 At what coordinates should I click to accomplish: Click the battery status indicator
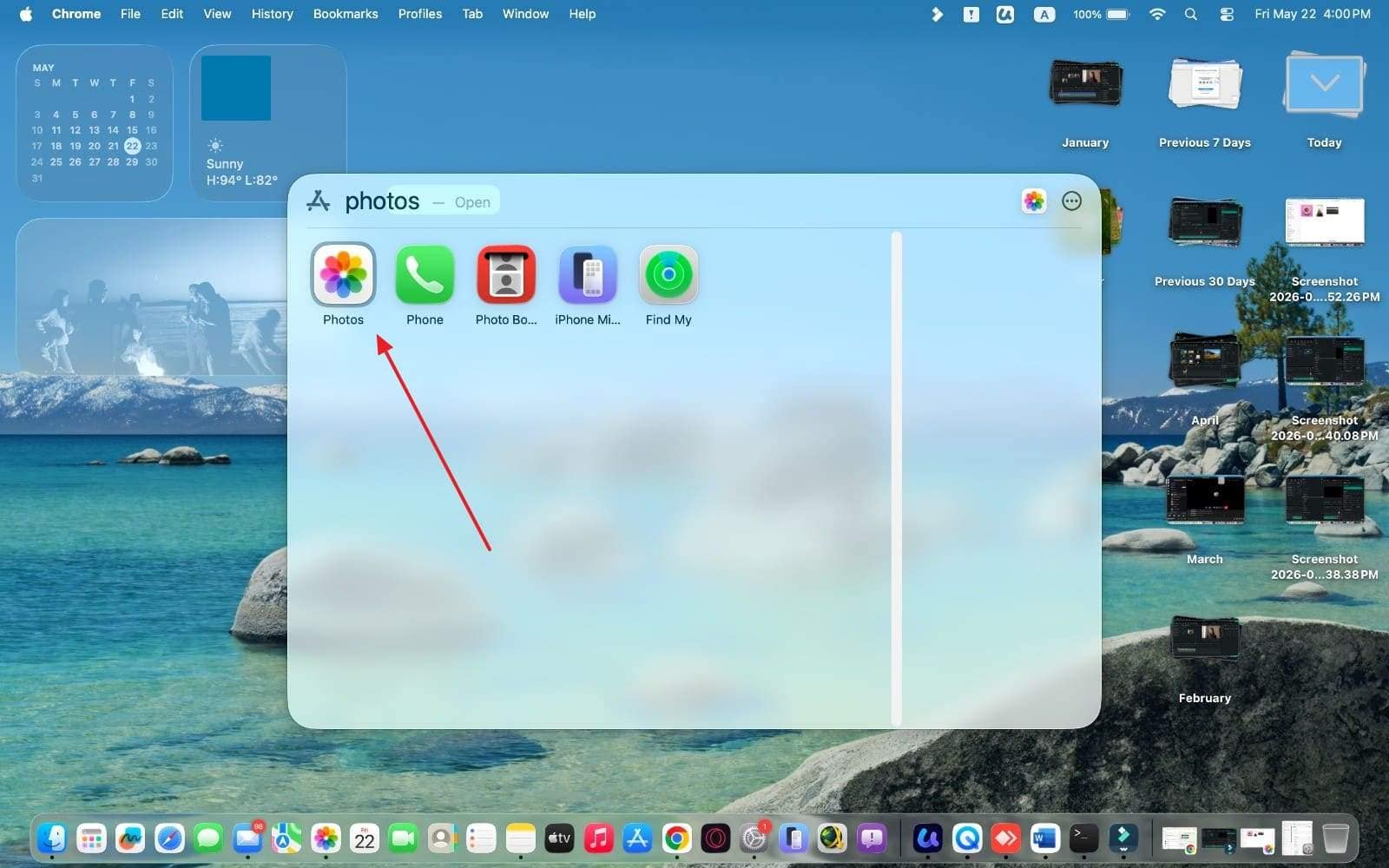coord(1101,14)
